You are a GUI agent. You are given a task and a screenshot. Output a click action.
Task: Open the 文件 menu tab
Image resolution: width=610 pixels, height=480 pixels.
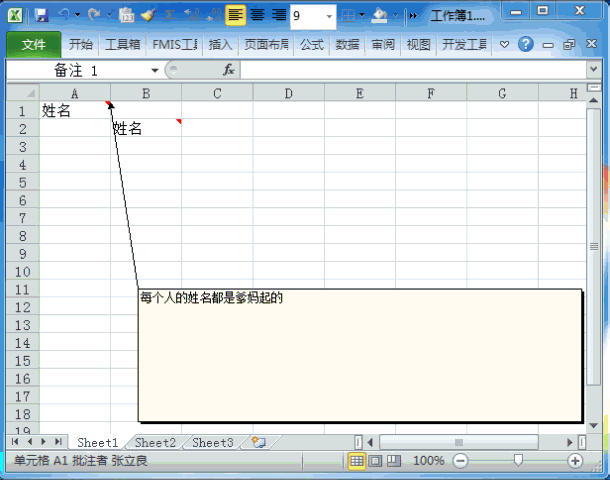point(33,45)
